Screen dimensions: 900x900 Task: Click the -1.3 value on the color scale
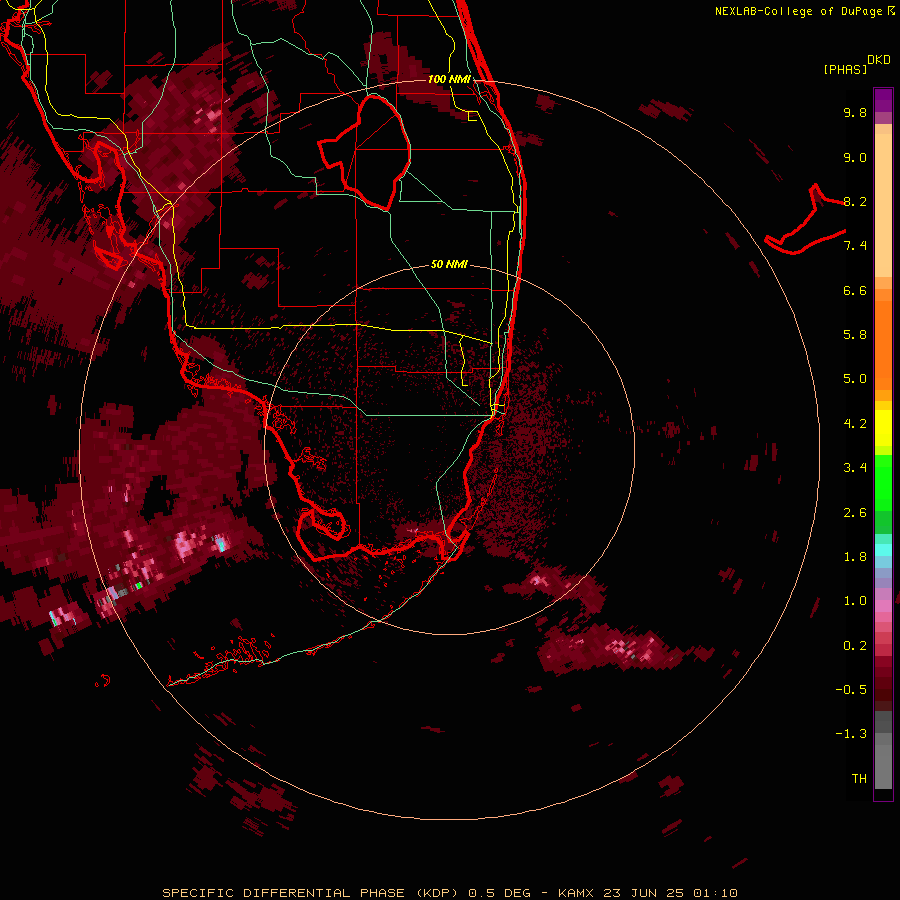point(851,734)
